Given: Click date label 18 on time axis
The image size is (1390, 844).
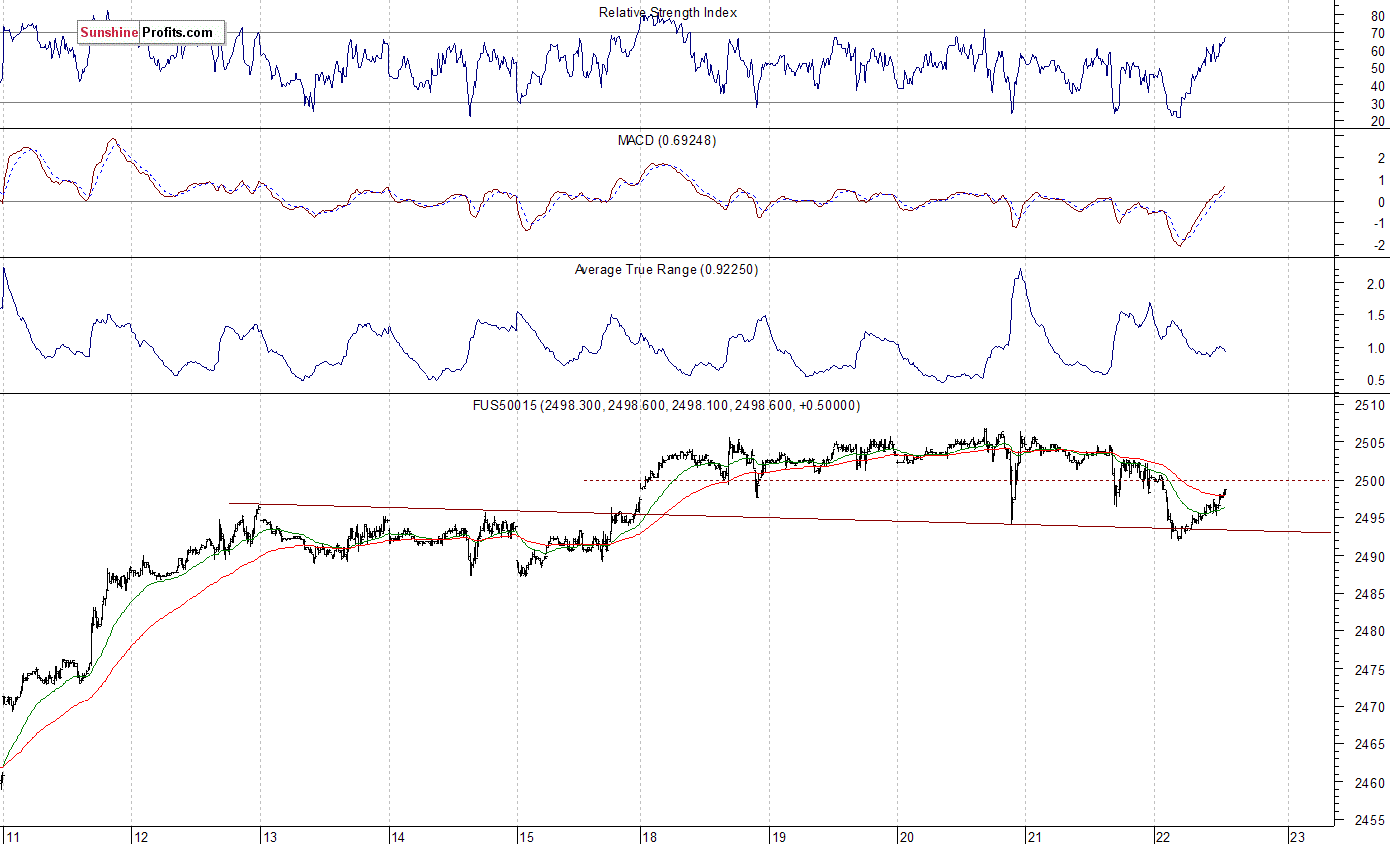Looking at the screenshot, I should [x=649, y=836].
